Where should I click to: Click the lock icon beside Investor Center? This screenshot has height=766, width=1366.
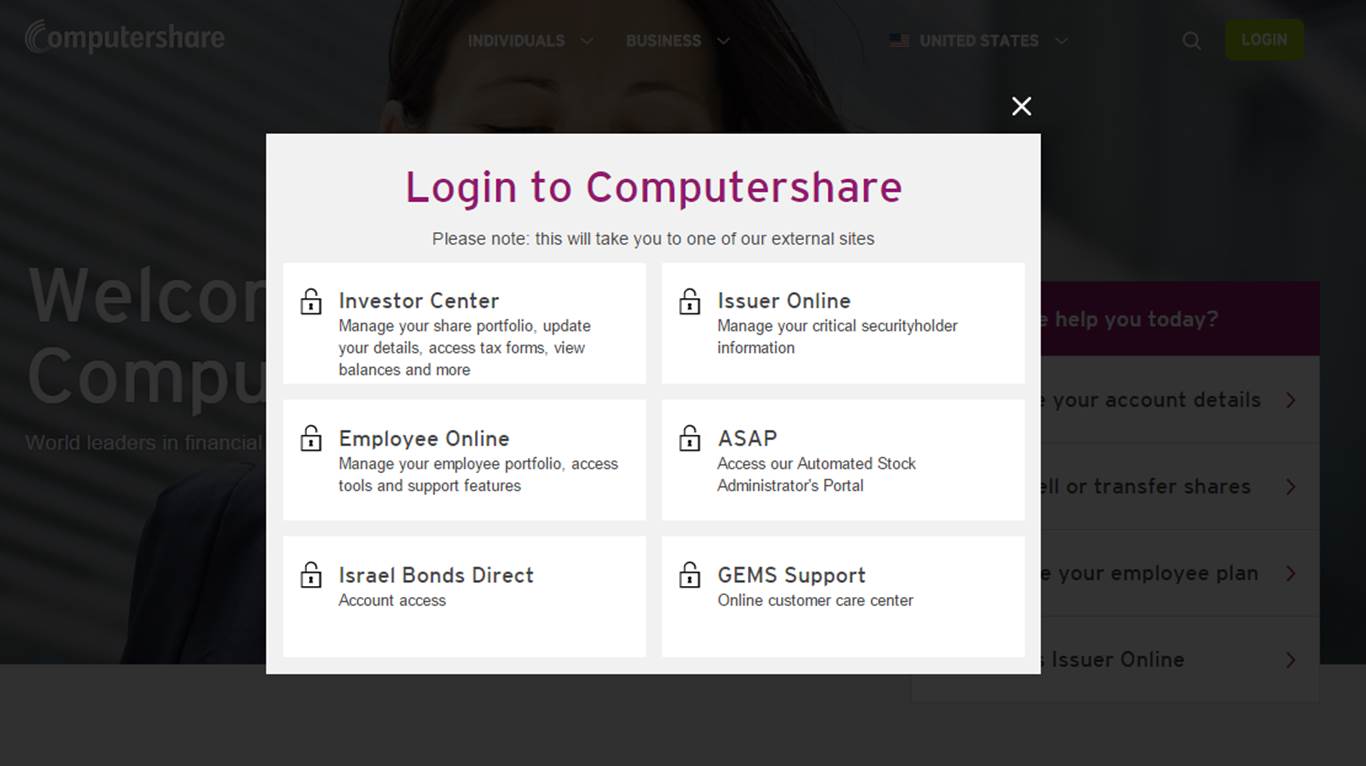[x=311, y=301]
